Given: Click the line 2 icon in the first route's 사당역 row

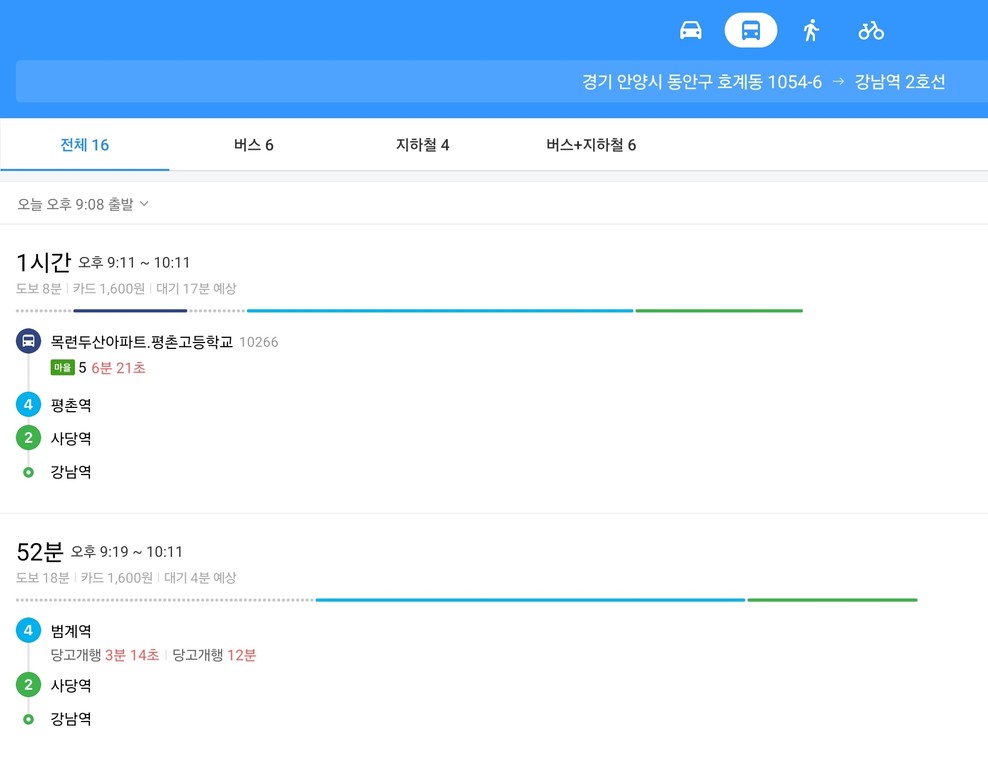Looking at the screenshot, I should (28, 438).
